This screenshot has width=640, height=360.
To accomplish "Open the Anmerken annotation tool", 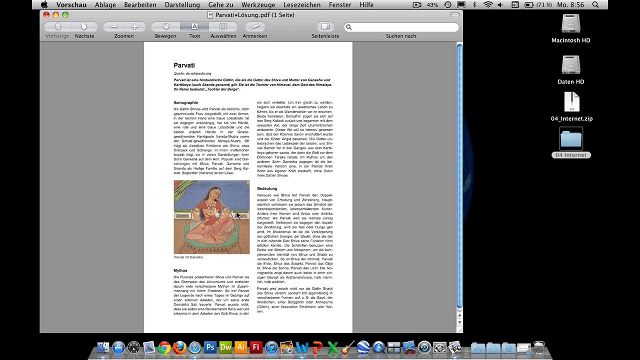I will tap(255, 27).
